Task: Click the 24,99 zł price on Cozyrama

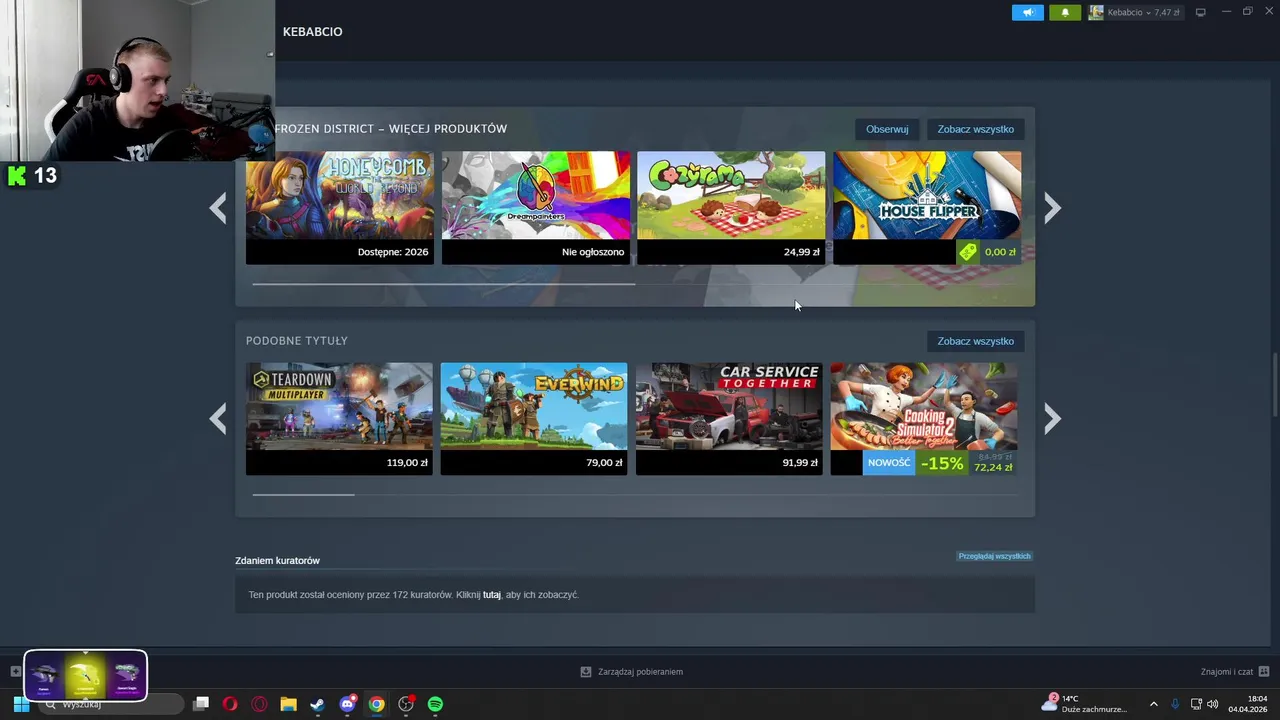Action: 801,252
